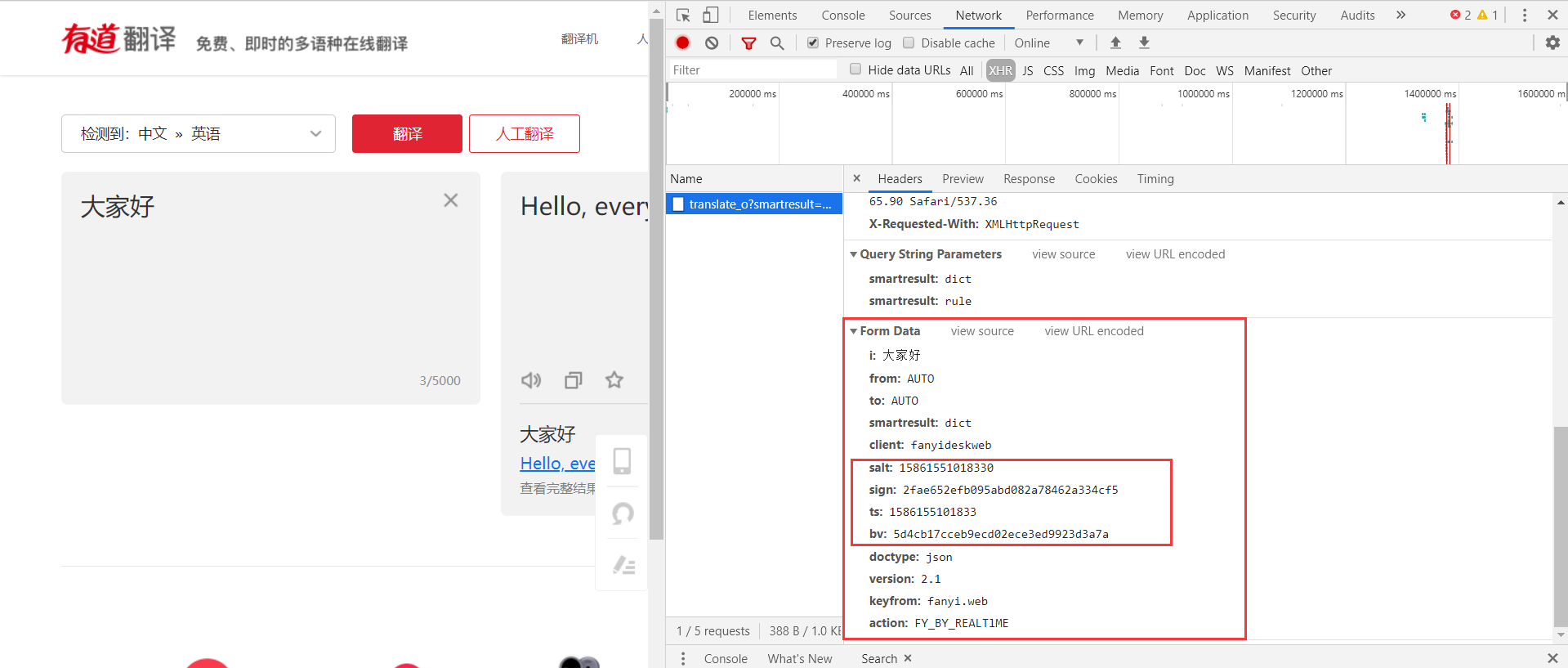This screenshot has height=668, width=1568.
Task: Open drawer menu three dots
Action: click(683, 658)
